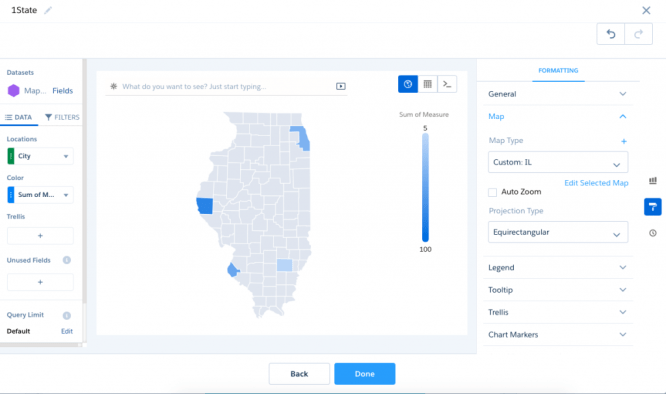Show info for Query Limit

tap(67, 315)
